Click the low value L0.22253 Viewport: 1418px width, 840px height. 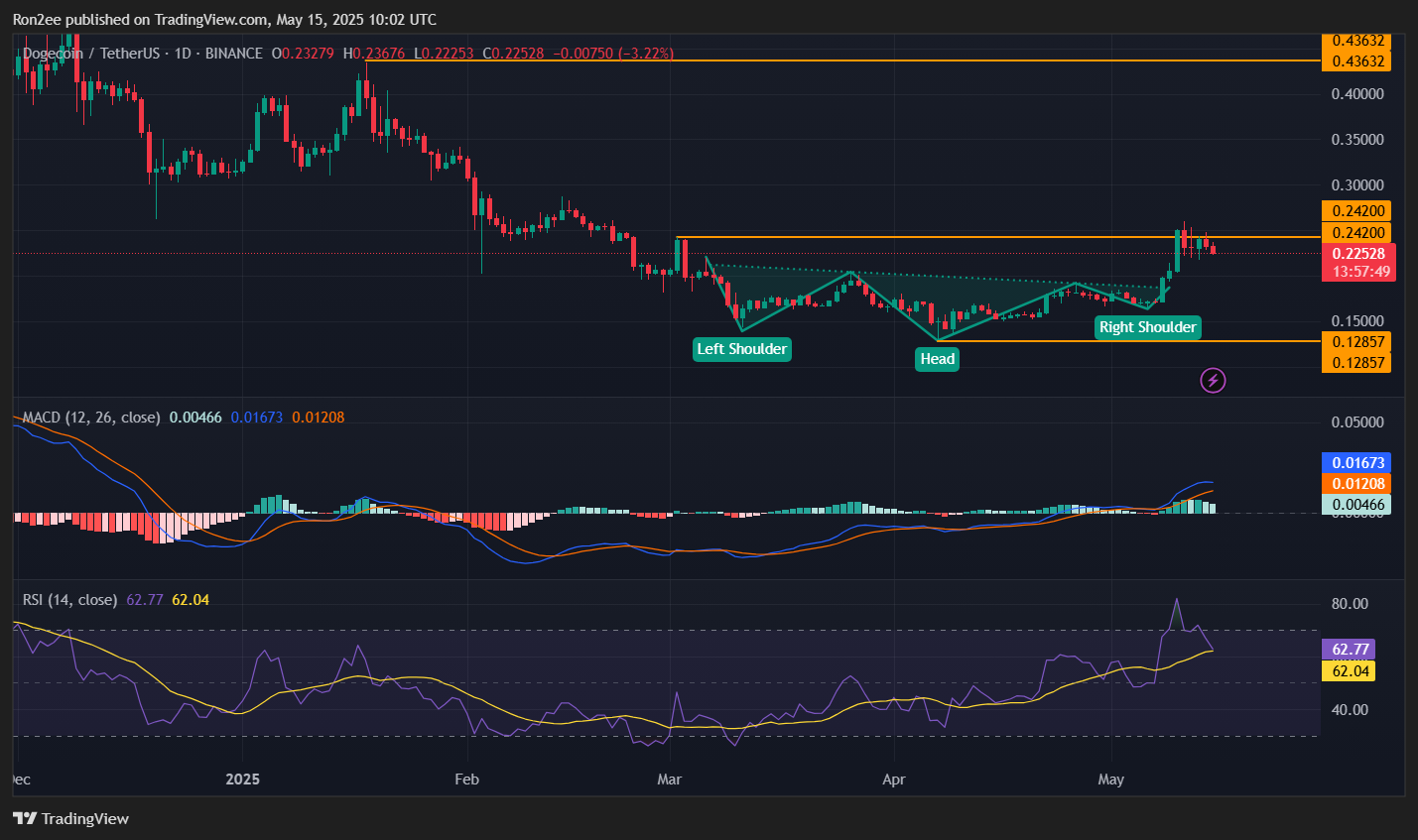coord(444,54)
